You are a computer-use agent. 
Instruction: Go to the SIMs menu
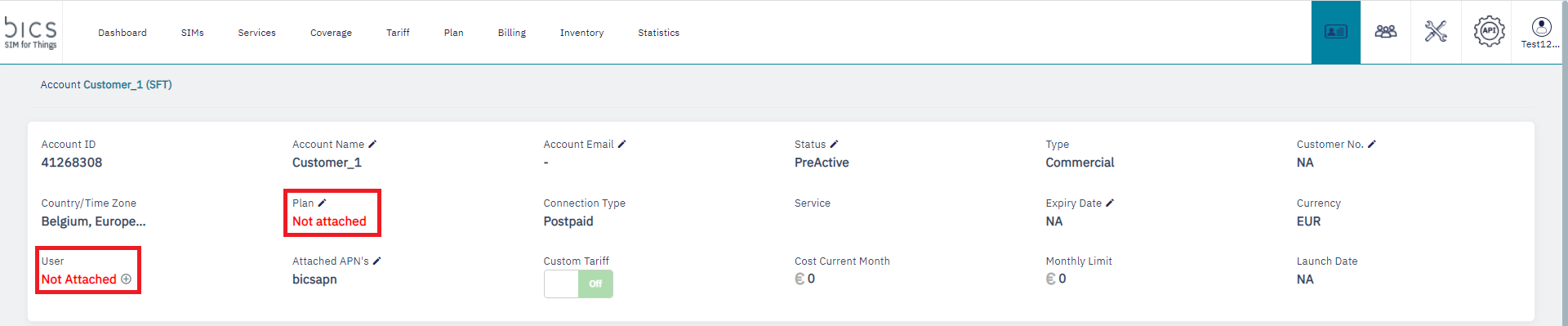[193, 33]
